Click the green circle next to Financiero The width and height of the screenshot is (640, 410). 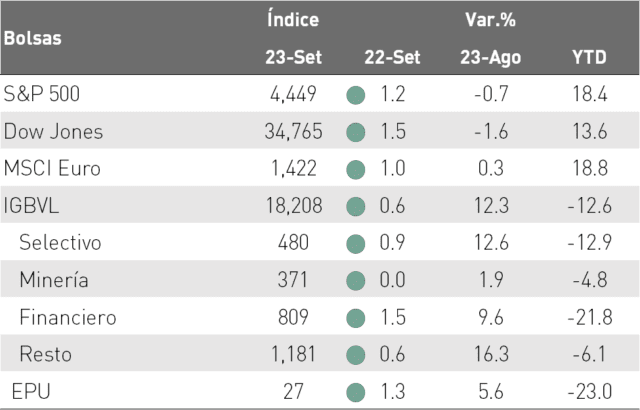pos(356,318)
